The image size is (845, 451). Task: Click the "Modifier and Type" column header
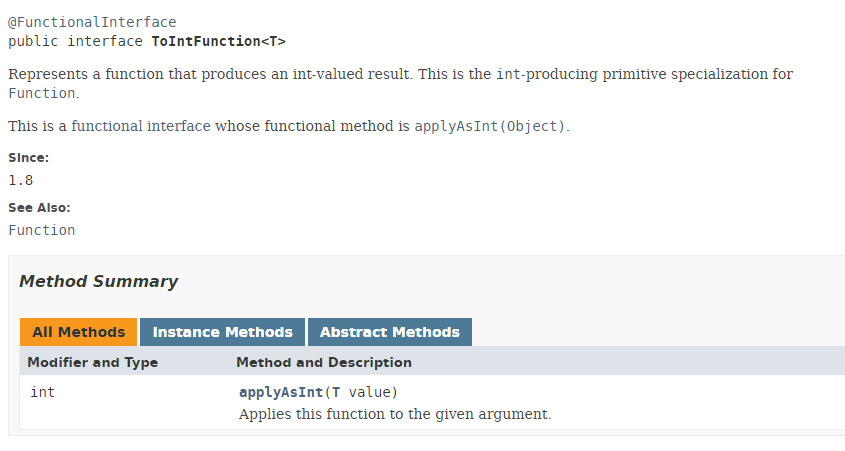[x=92, y=362]
